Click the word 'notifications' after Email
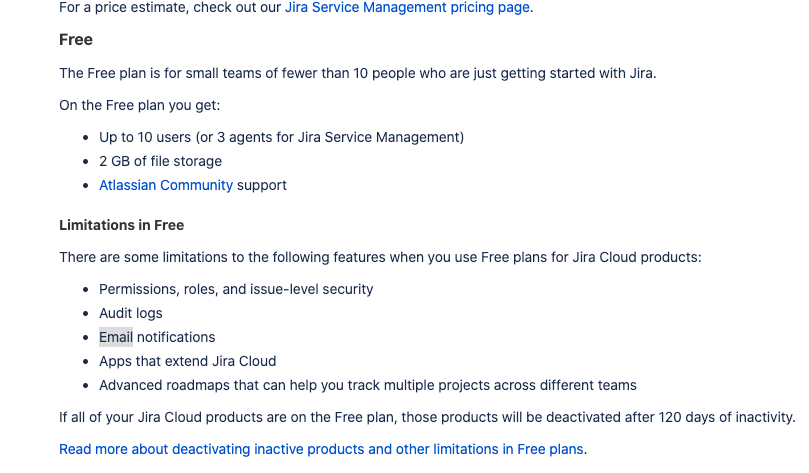Screen dimensions: 809x473 click(x=176, y=337)
